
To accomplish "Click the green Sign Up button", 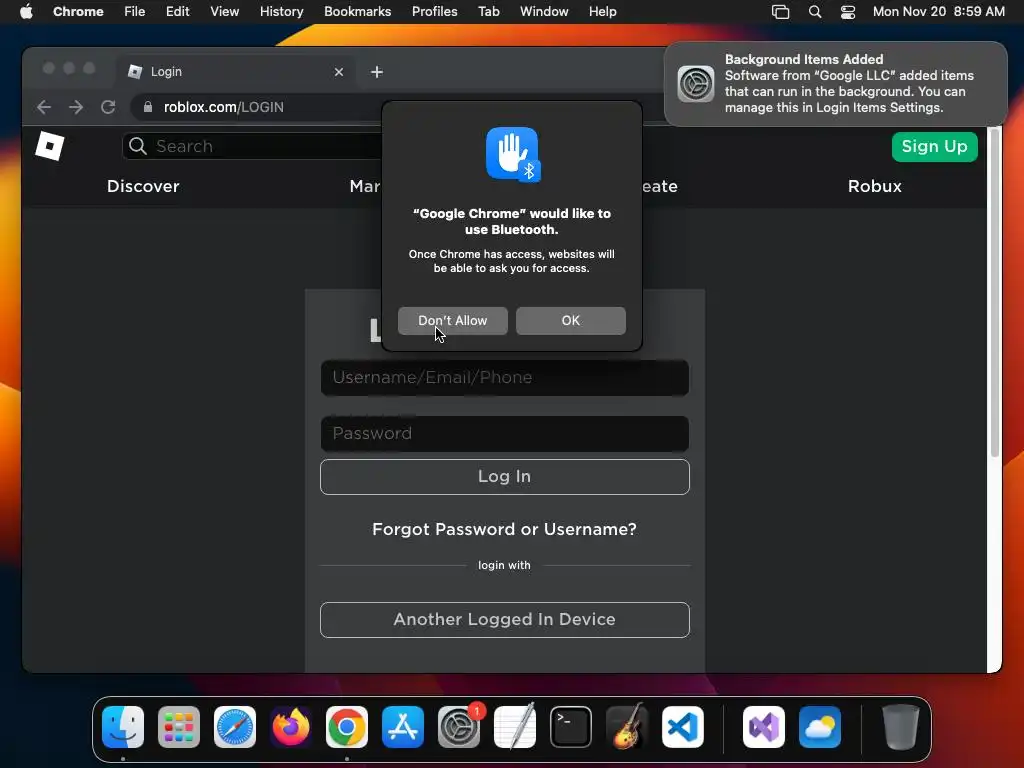I will pyautogui.click(x=935, y=146).
